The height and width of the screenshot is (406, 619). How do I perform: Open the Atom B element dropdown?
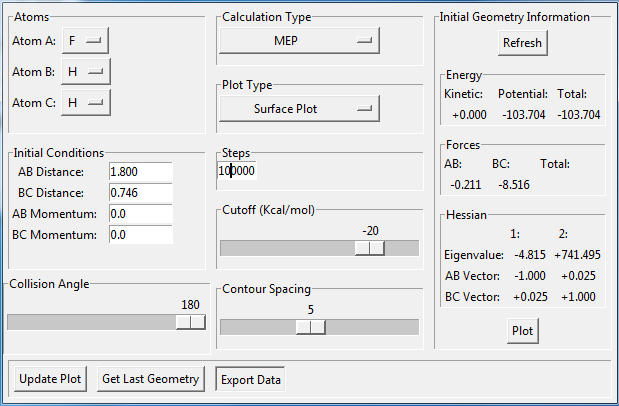[x=85, y=71]
